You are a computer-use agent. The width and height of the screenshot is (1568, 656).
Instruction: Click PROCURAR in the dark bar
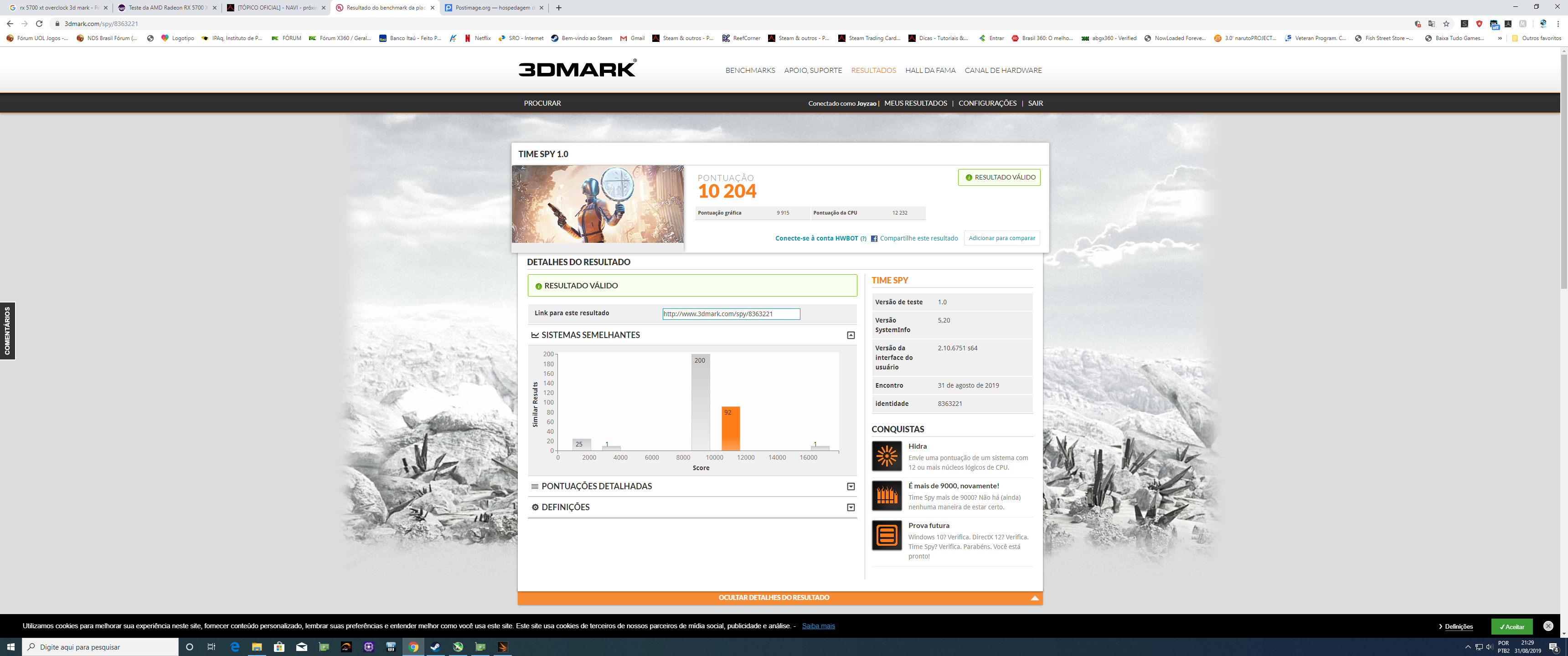(x=542, y=103)
